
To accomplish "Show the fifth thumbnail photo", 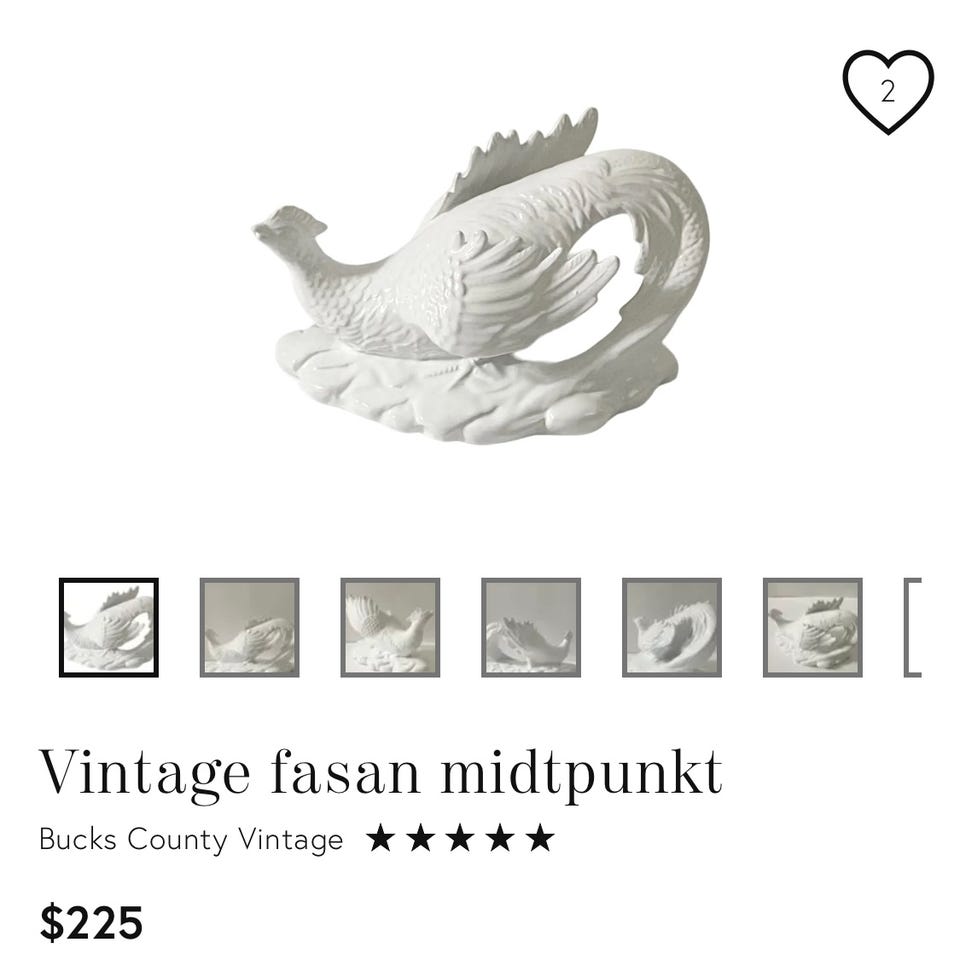I will coord(672,628).
